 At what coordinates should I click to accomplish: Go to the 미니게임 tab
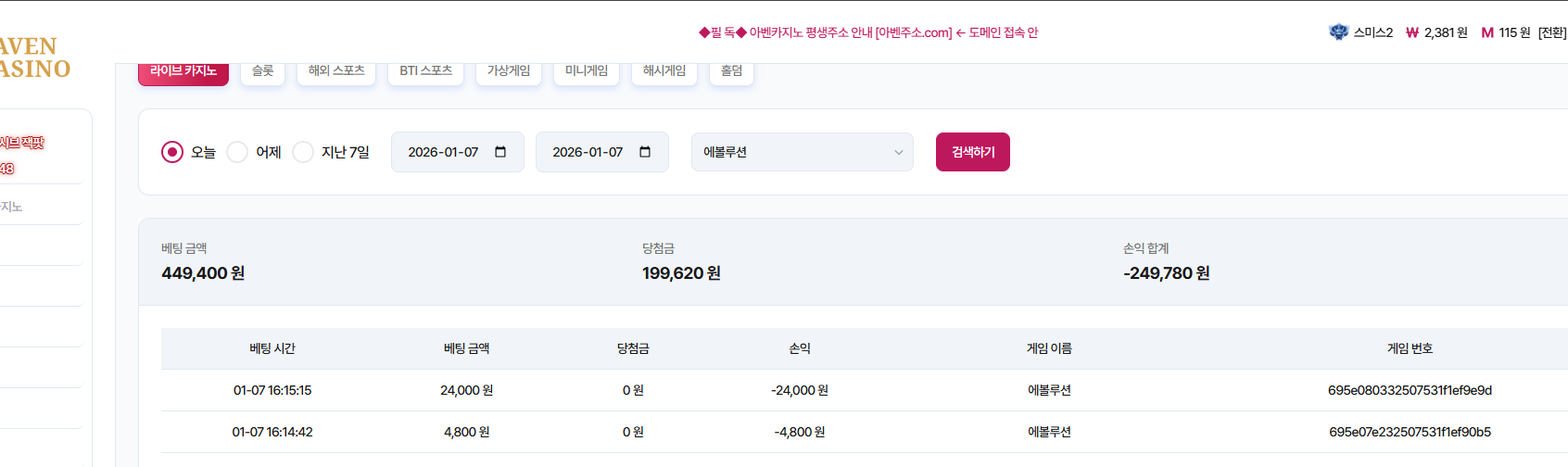[x=586, y=71]
